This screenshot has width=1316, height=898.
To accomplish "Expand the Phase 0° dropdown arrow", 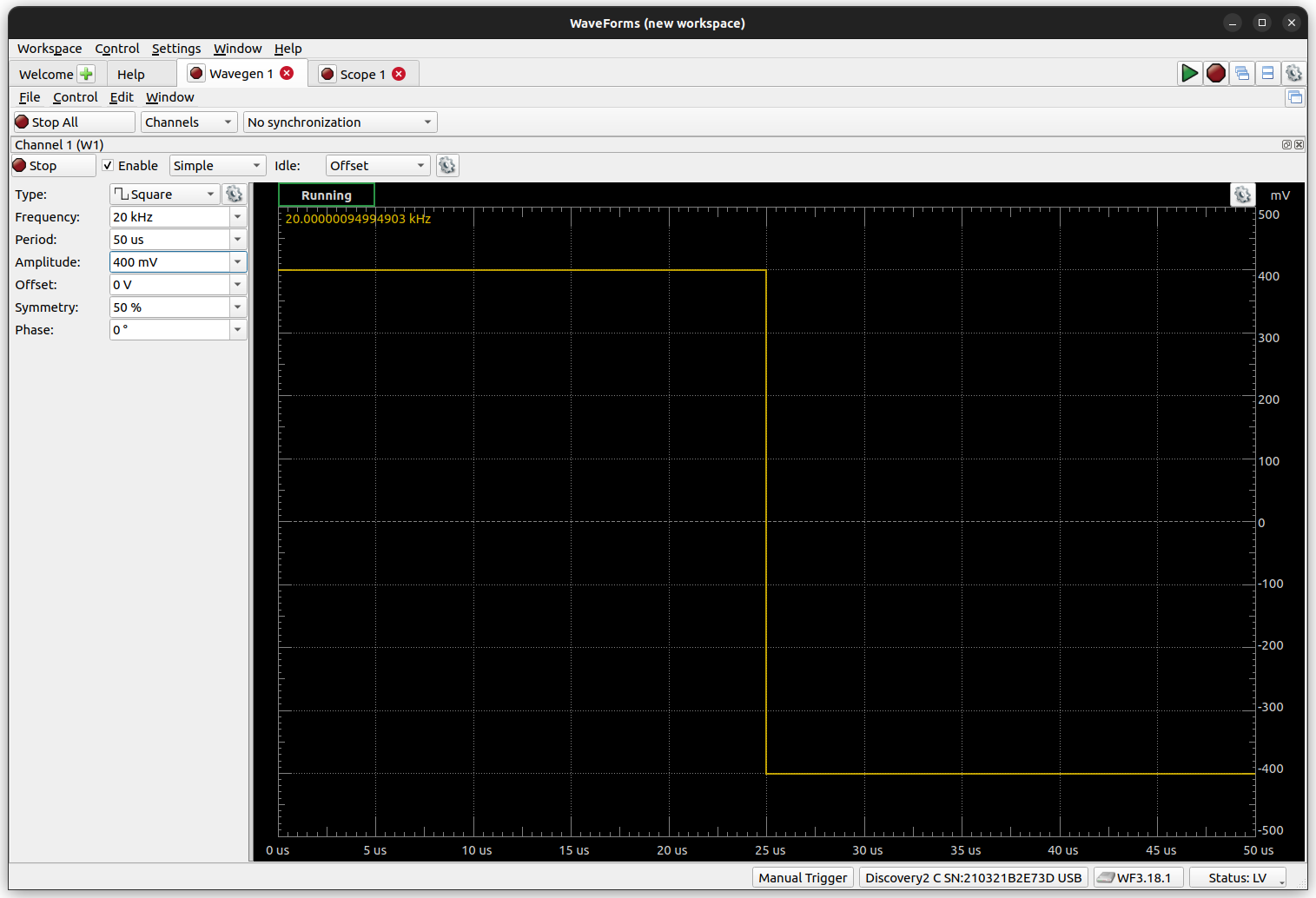I will [x=237, y=330].
